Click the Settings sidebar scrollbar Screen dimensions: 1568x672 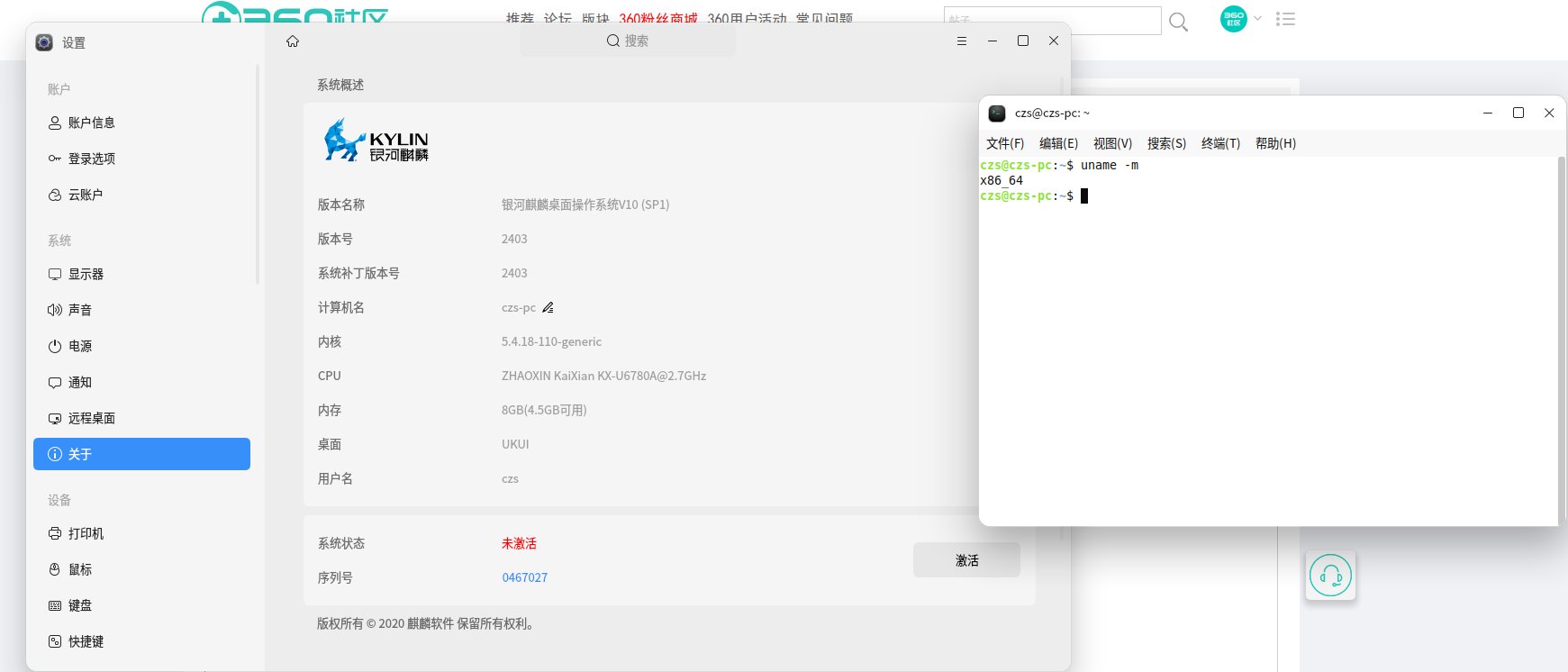258,176
